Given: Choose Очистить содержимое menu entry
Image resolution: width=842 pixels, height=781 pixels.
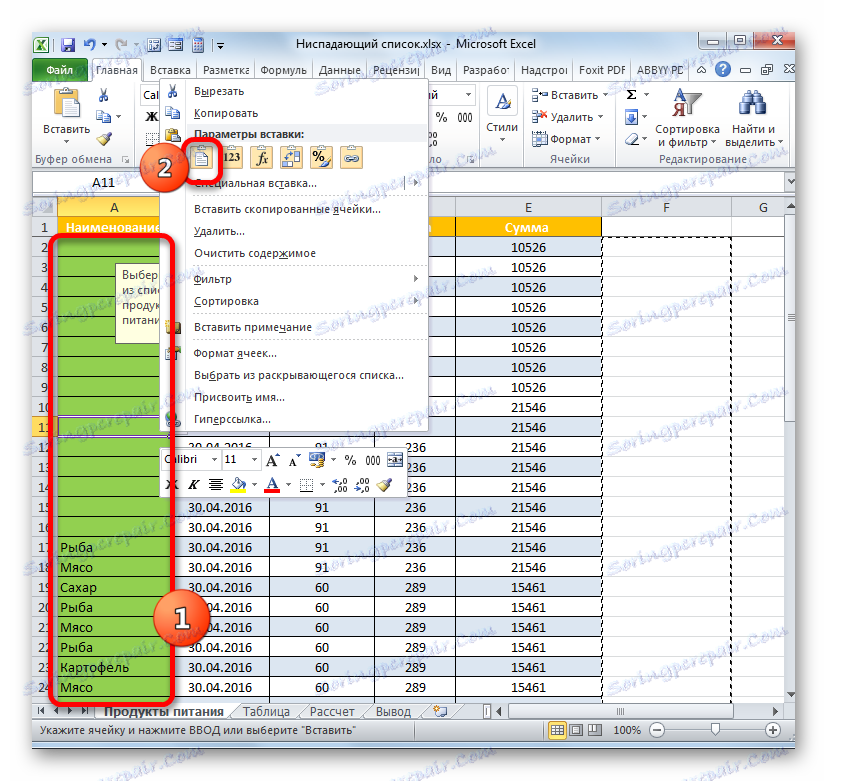Looking at the screenshot, I should point(255,253).
